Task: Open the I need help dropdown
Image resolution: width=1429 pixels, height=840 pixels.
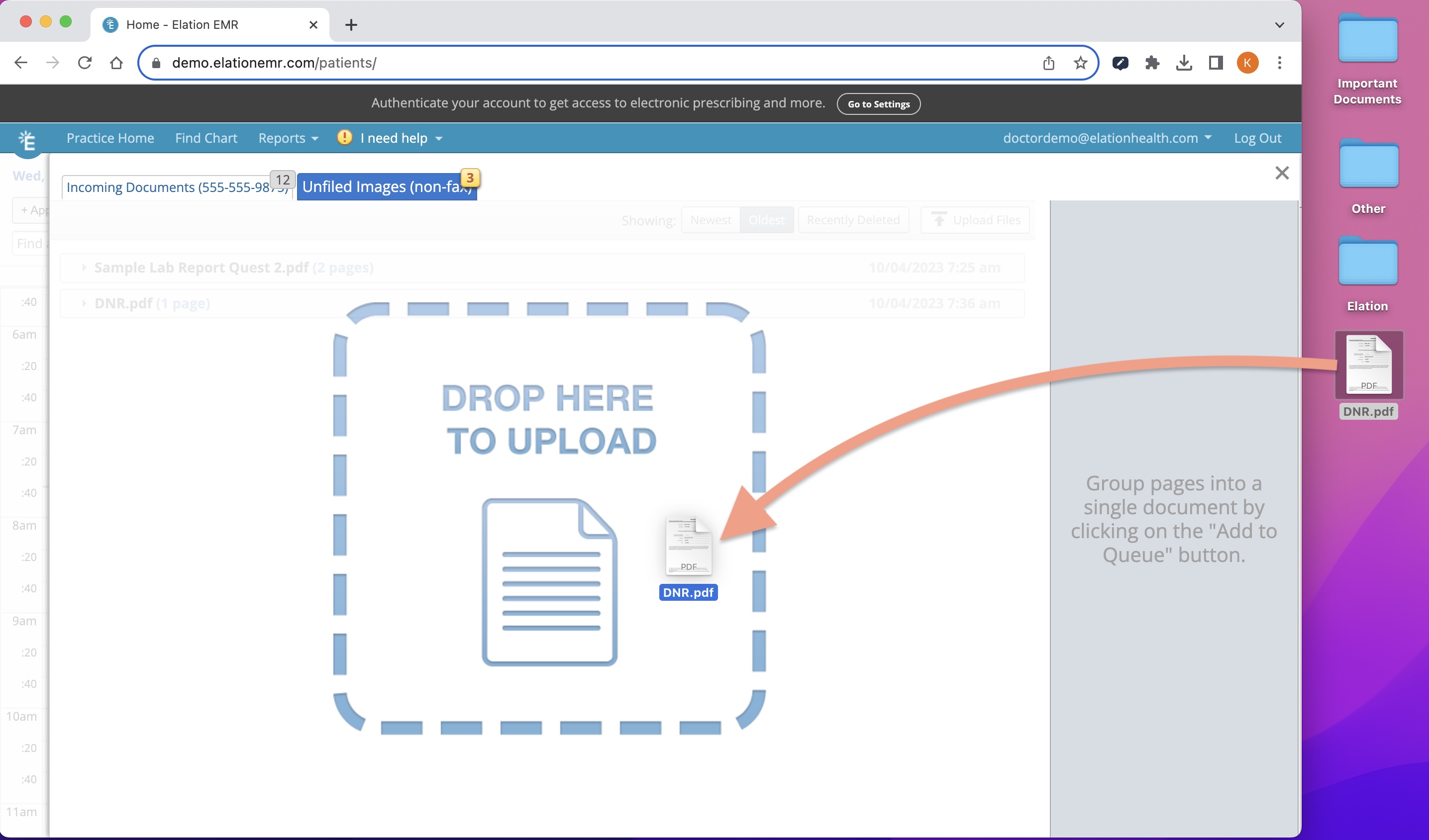Action: (x=401, y=138)
